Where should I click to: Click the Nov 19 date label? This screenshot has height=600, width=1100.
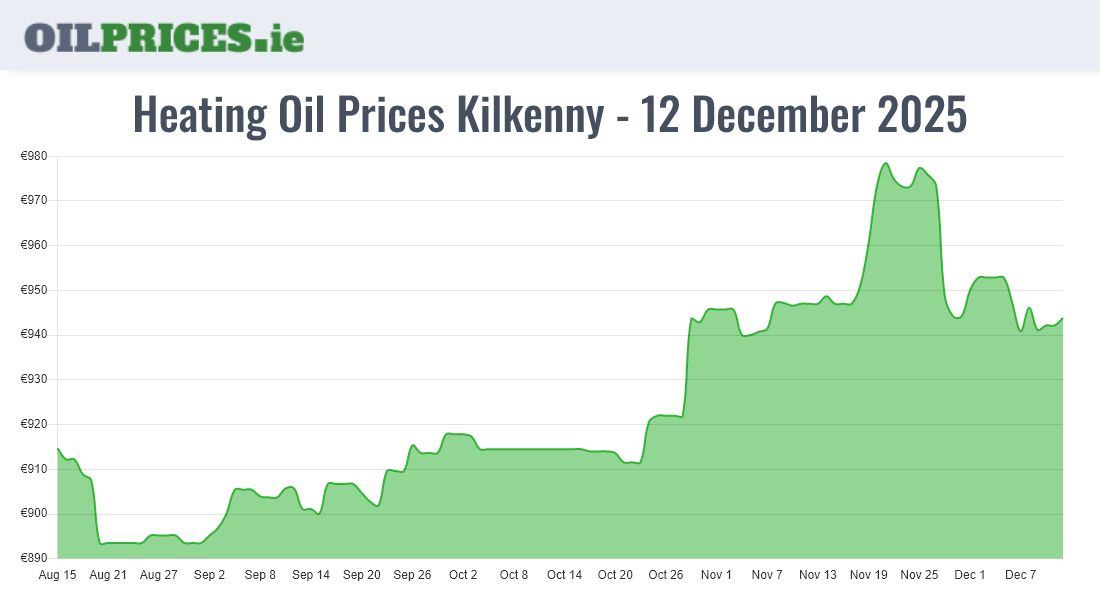point(869,575)
